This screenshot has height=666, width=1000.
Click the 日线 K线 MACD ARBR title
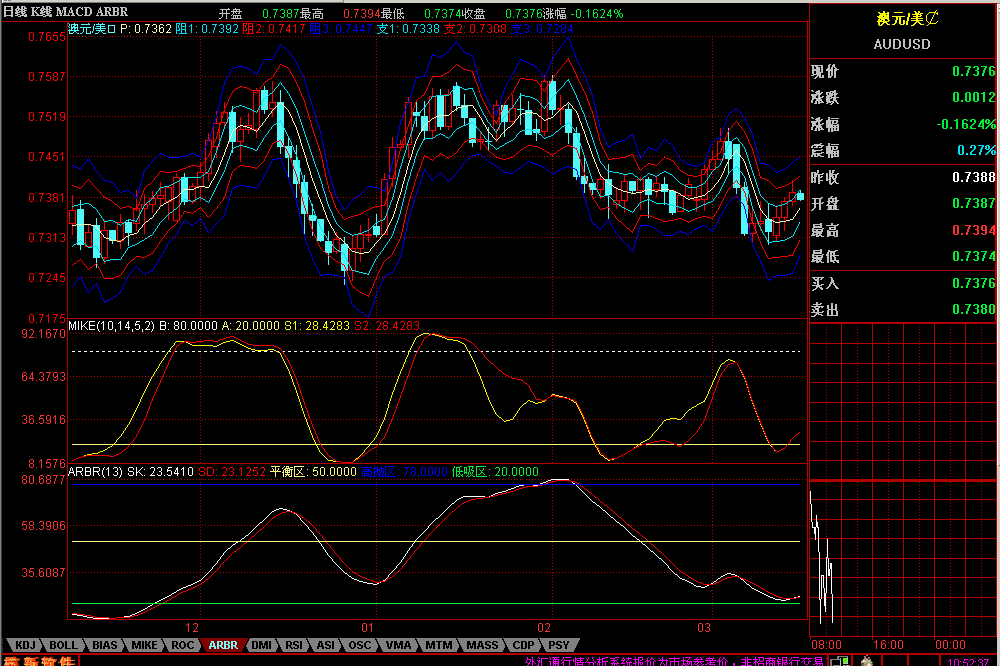(65, 12)
